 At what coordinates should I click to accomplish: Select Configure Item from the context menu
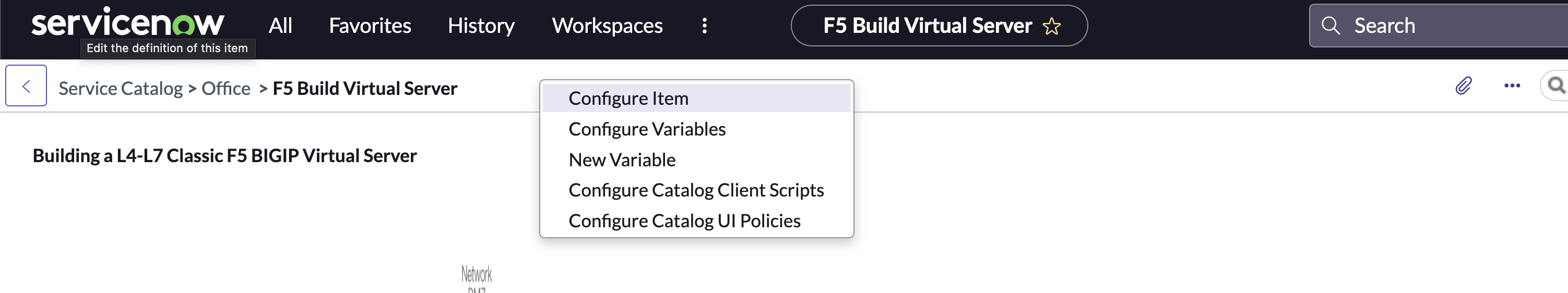click(x=628, y=99)
